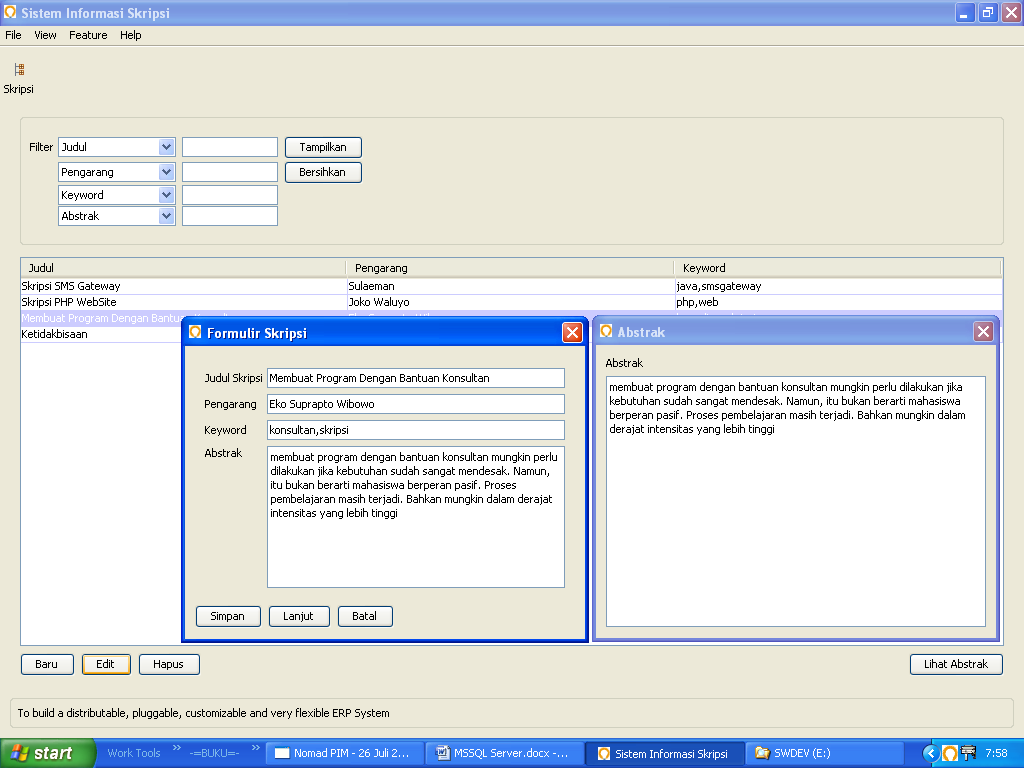Close the Abstrak window
The height and width of the screenshot is (768, 1024).
984,332
